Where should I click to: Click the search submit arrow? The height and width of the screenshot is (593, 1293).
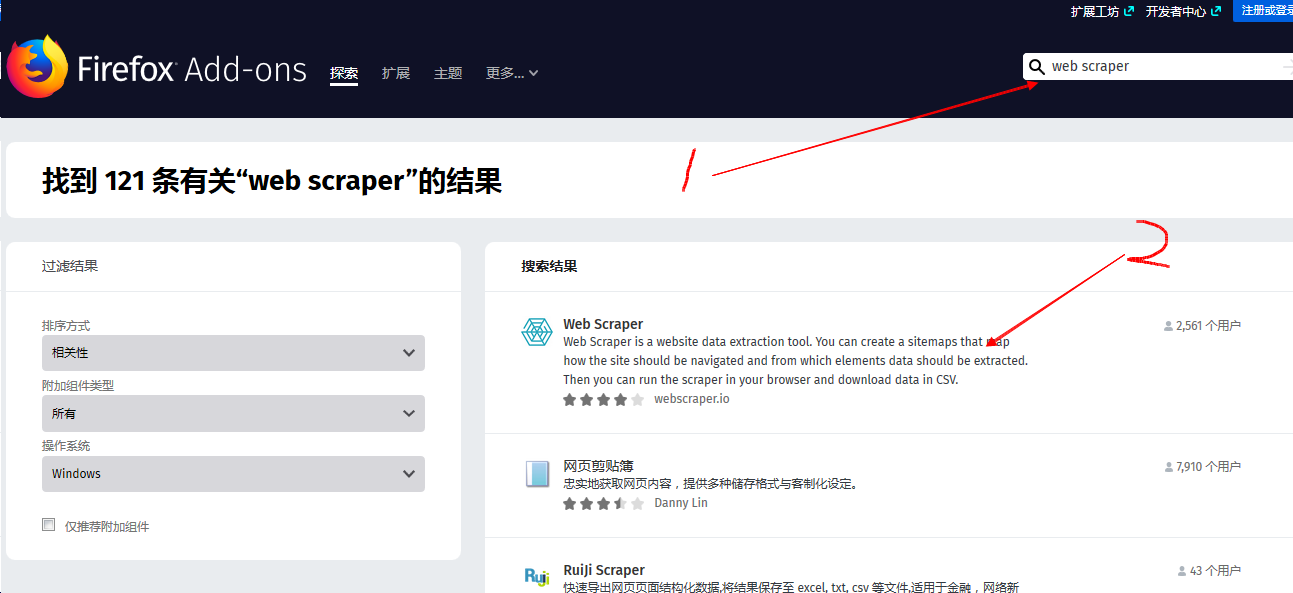pyautogui.click(x=1287, y=66)
